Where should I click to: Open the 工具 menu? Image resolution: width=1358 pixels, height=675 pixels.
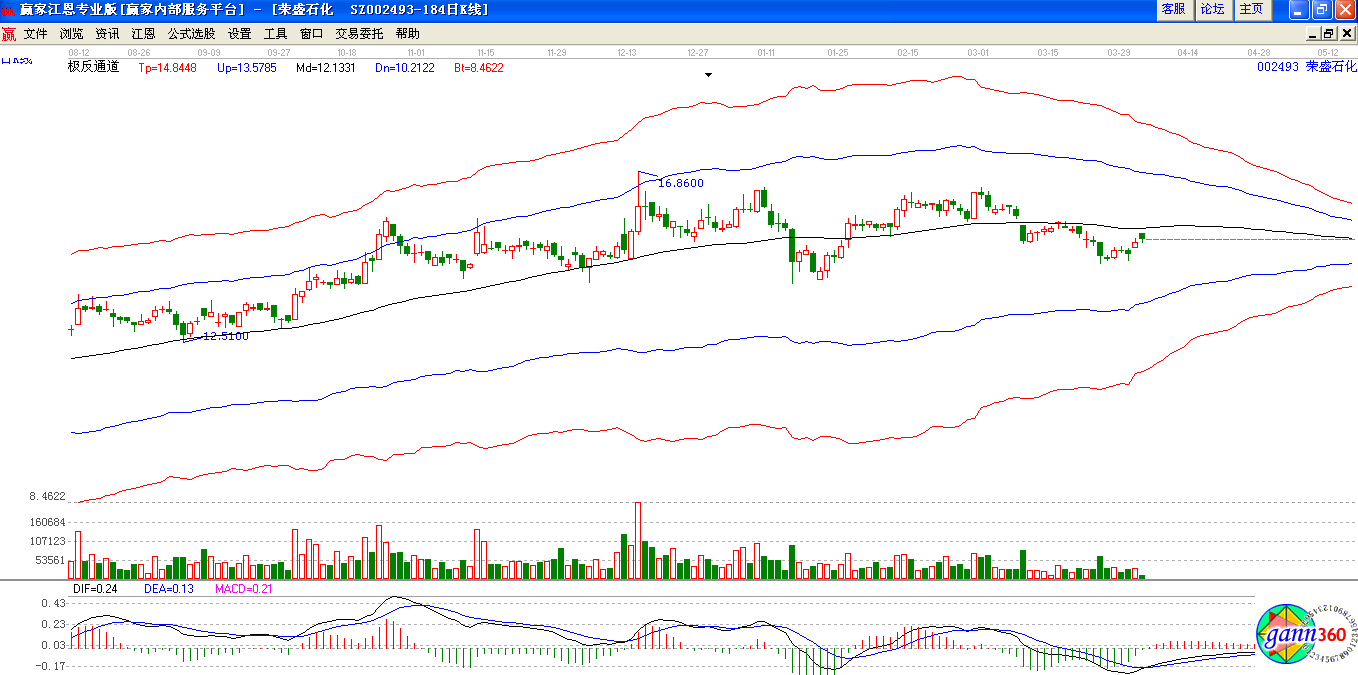pyautogui.click(x=276, y=34)
